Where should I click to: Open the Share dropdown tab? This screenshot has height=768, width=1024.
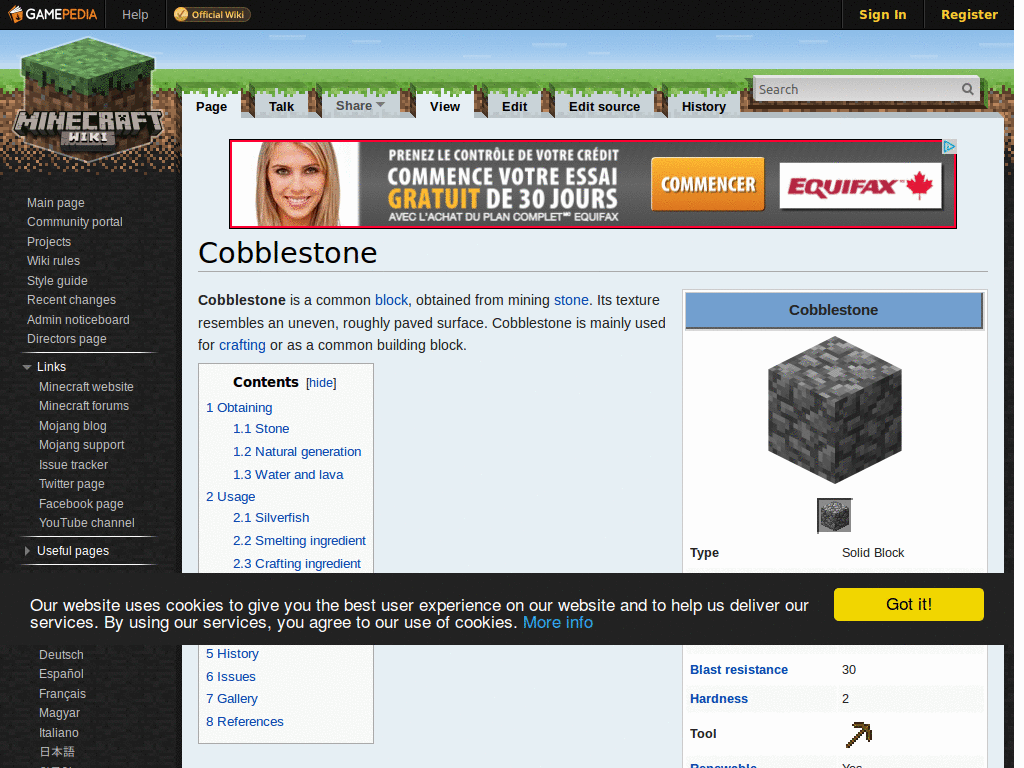click(360, 106)
